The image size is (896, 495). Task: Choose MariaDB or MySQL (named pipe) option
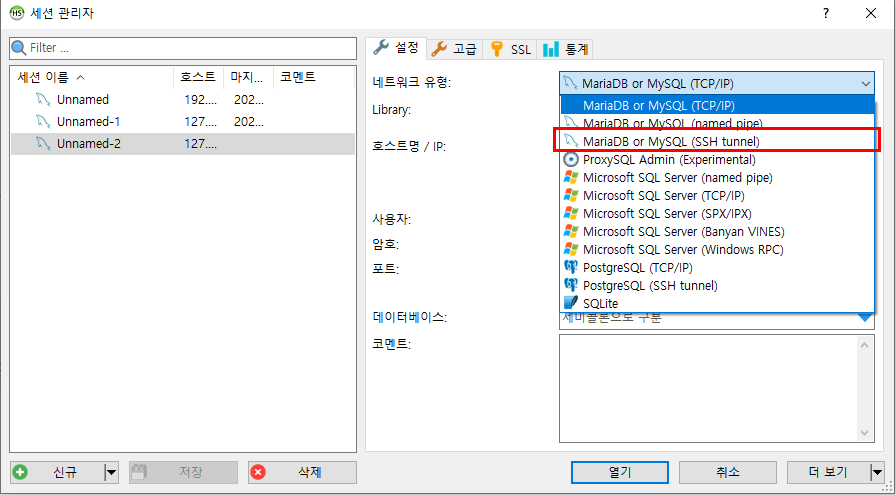(x=717, y=122)
